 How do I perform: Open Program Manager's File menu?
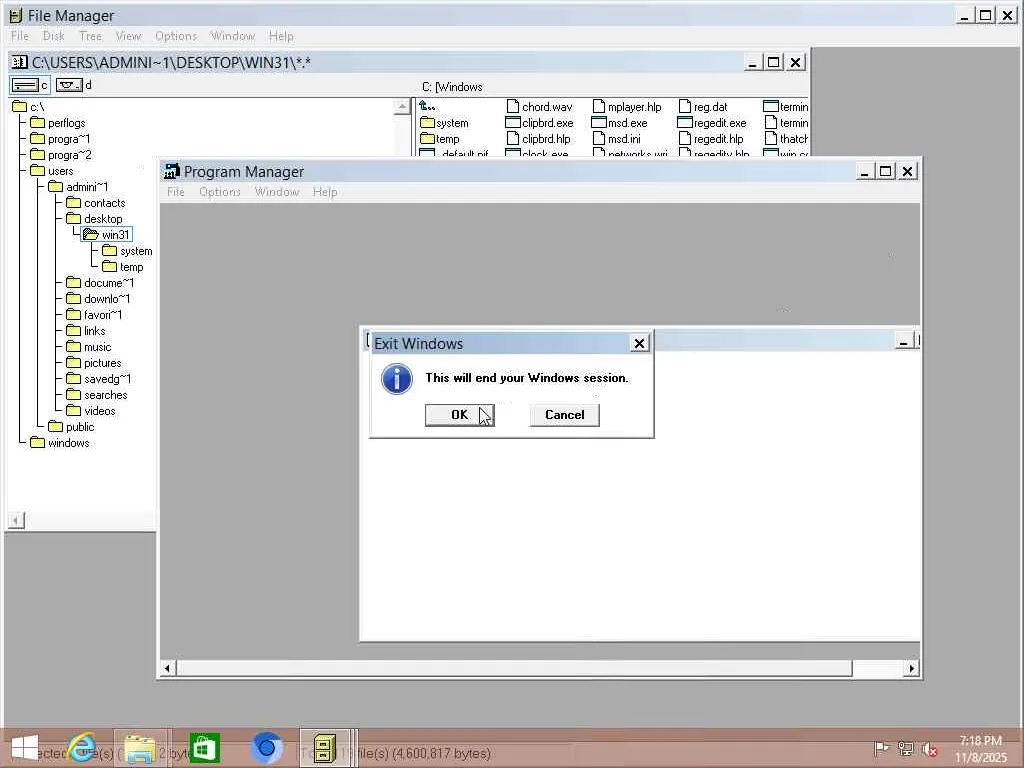point(176,191)
